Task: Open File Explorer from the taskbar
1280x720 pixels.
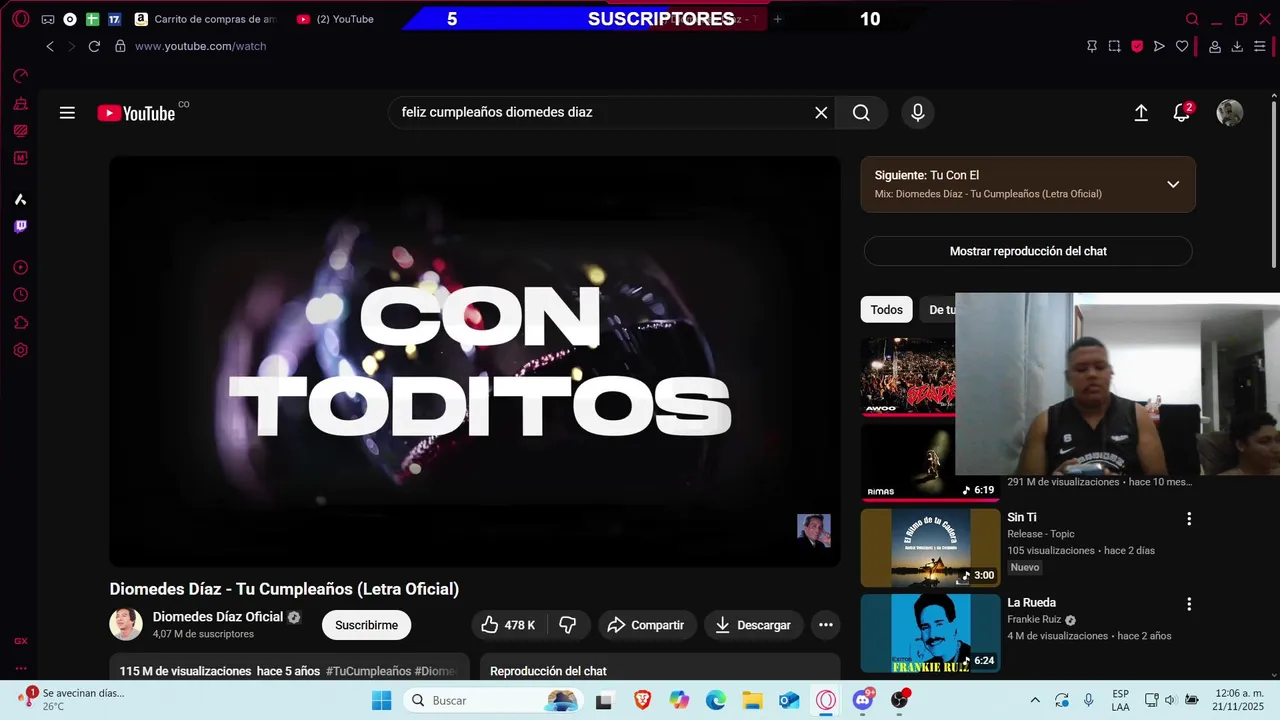Action: pyautogui.click(x=752, y=701)
